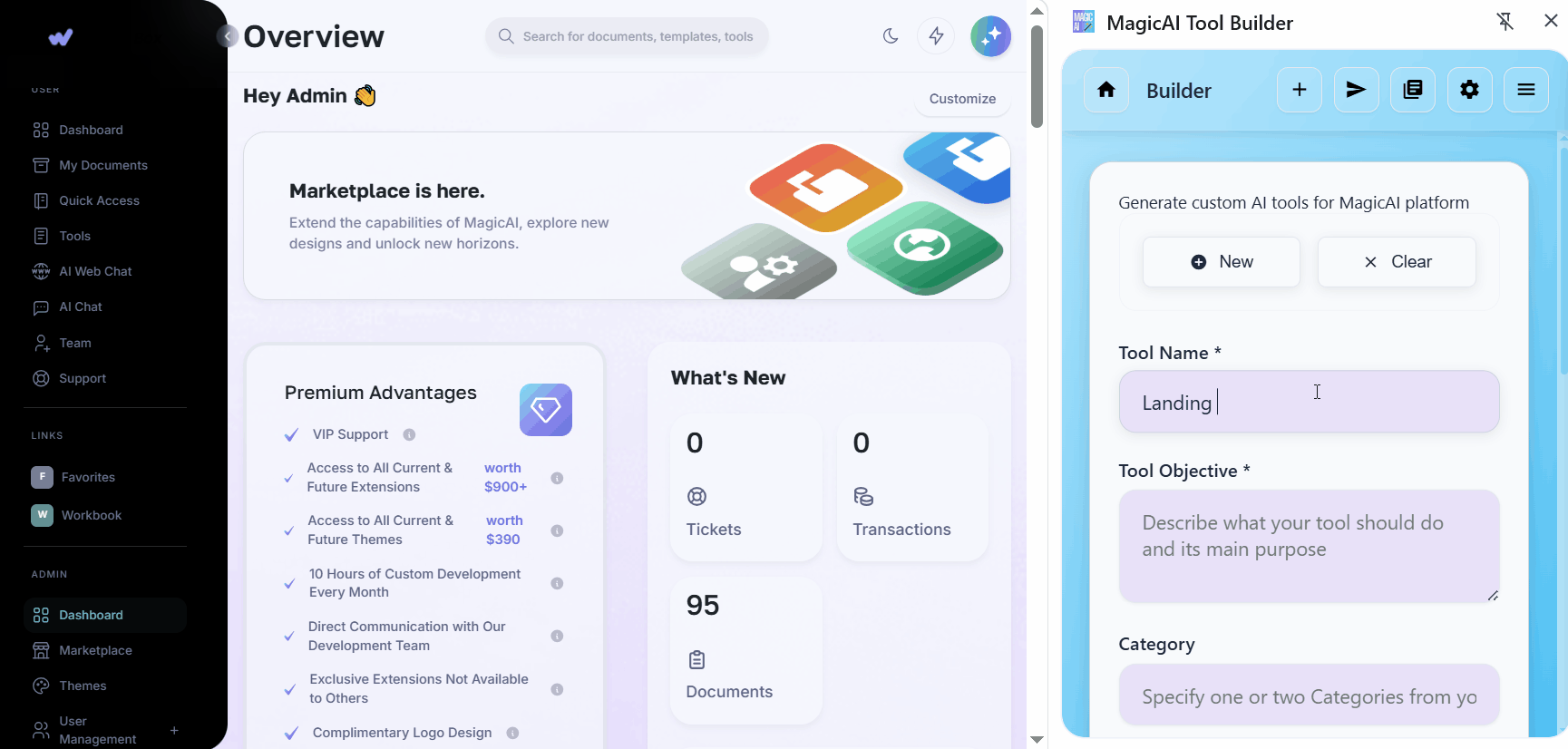This screenshot has width=1568, height=749.
Task: Select the Admin Dashboard item
Action: (x=104, y=615)
